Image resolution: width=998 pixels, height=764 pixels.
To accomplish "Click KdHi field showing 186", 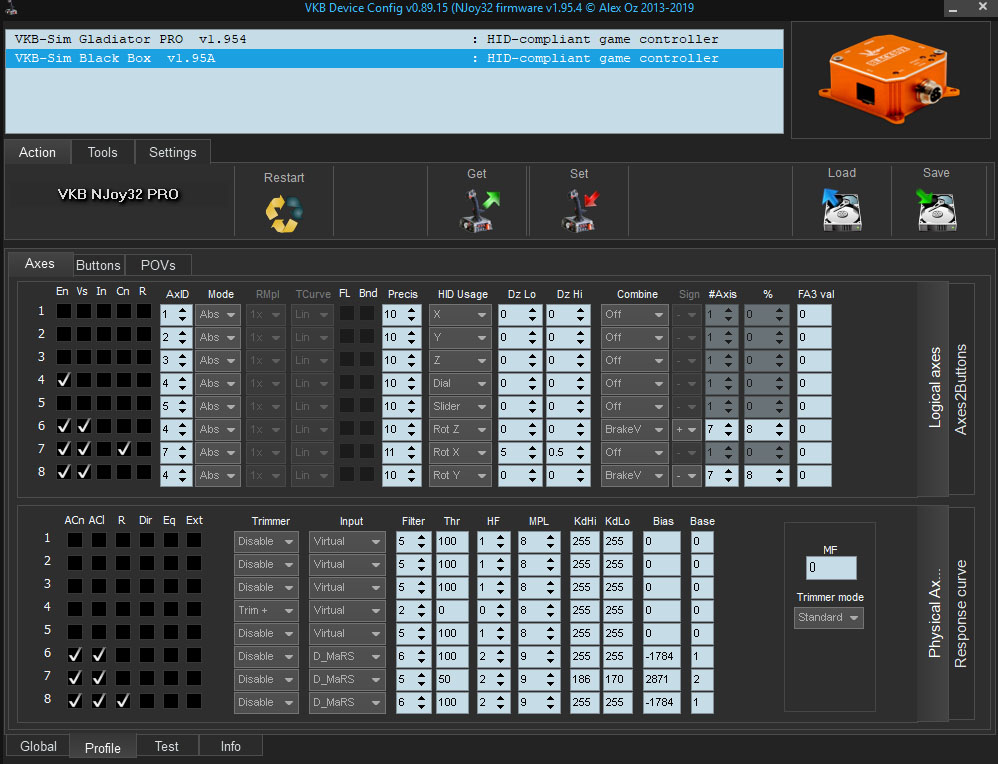I will pos(584,679).
